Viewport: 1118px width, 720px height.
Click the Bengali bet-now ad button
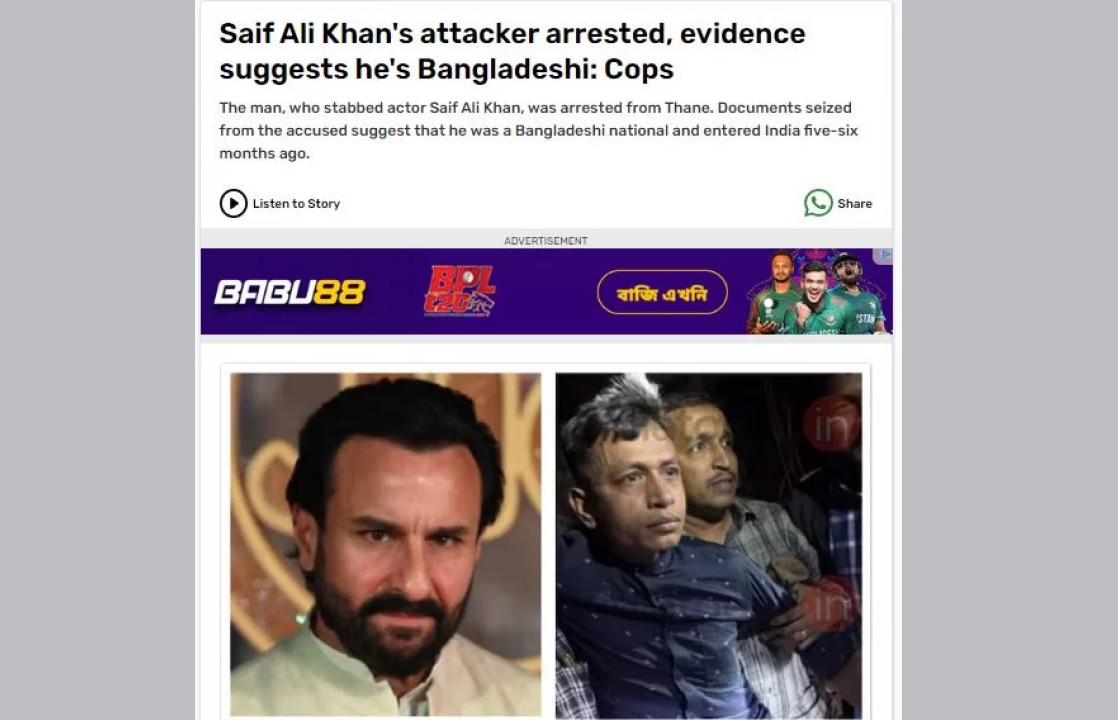tap(662, 292)
